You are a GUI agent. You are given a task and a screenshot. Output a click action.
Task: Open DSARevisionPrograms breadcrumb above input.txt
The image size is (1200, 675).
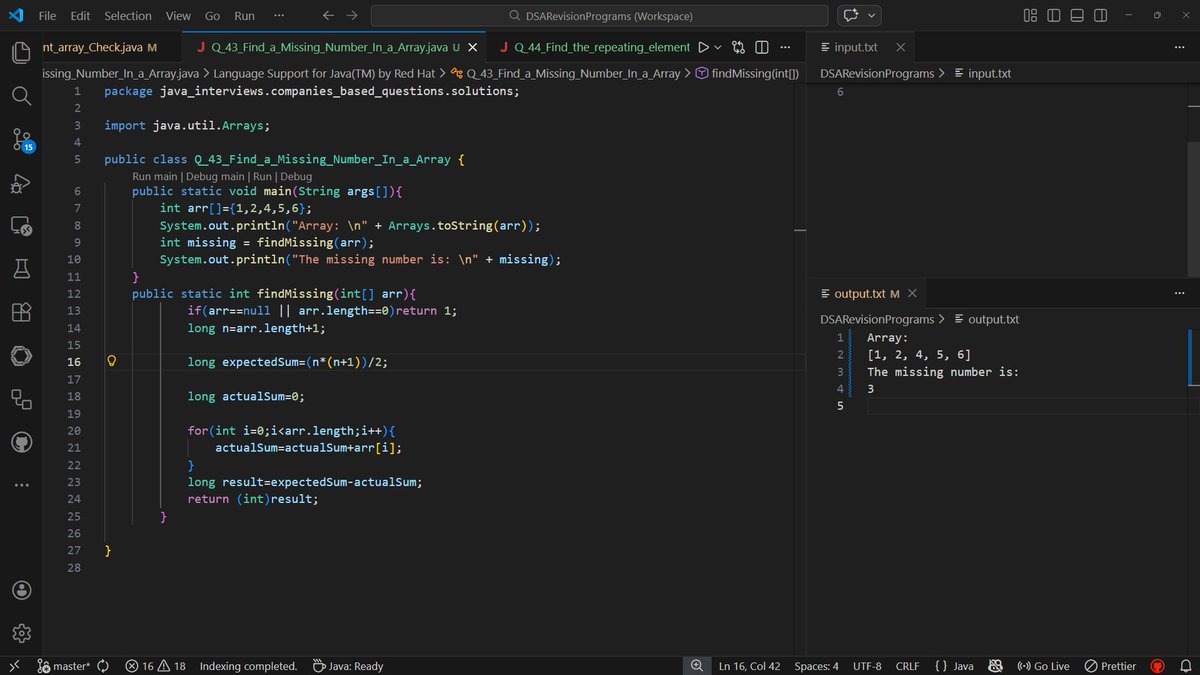[877, 73]
